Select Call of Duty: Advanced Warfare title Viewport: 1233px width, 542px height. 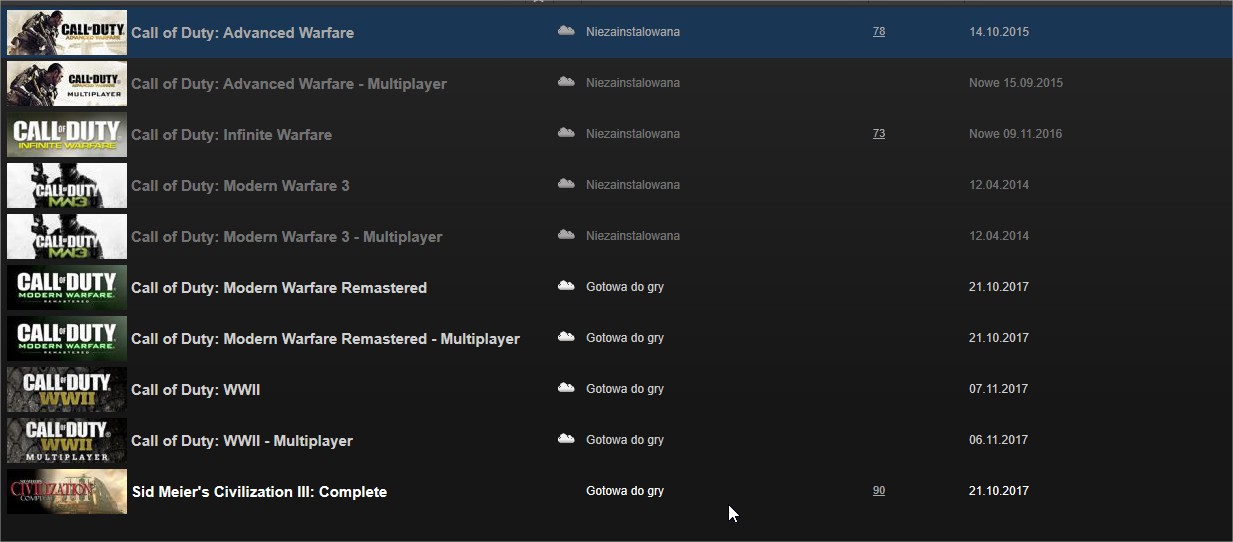point(243,33)
